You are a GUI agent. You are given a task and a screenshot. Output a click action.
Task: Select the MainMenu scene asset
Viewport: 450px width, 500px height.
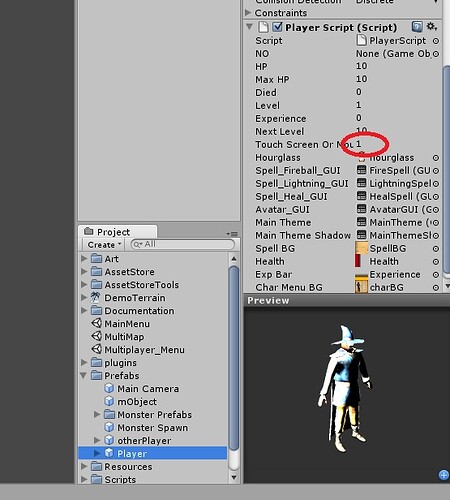coord(120,324)
